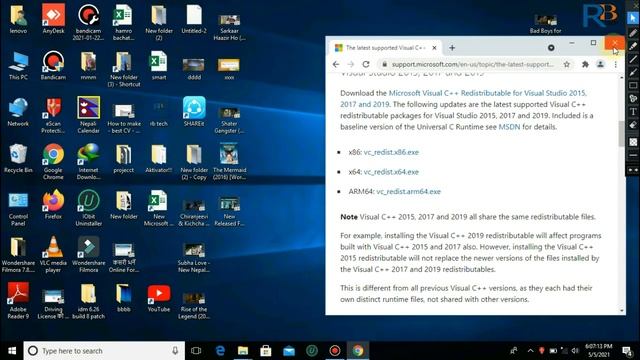
Task: Select the latest supported Visual C++ tab
Action: tap(385, 48)
